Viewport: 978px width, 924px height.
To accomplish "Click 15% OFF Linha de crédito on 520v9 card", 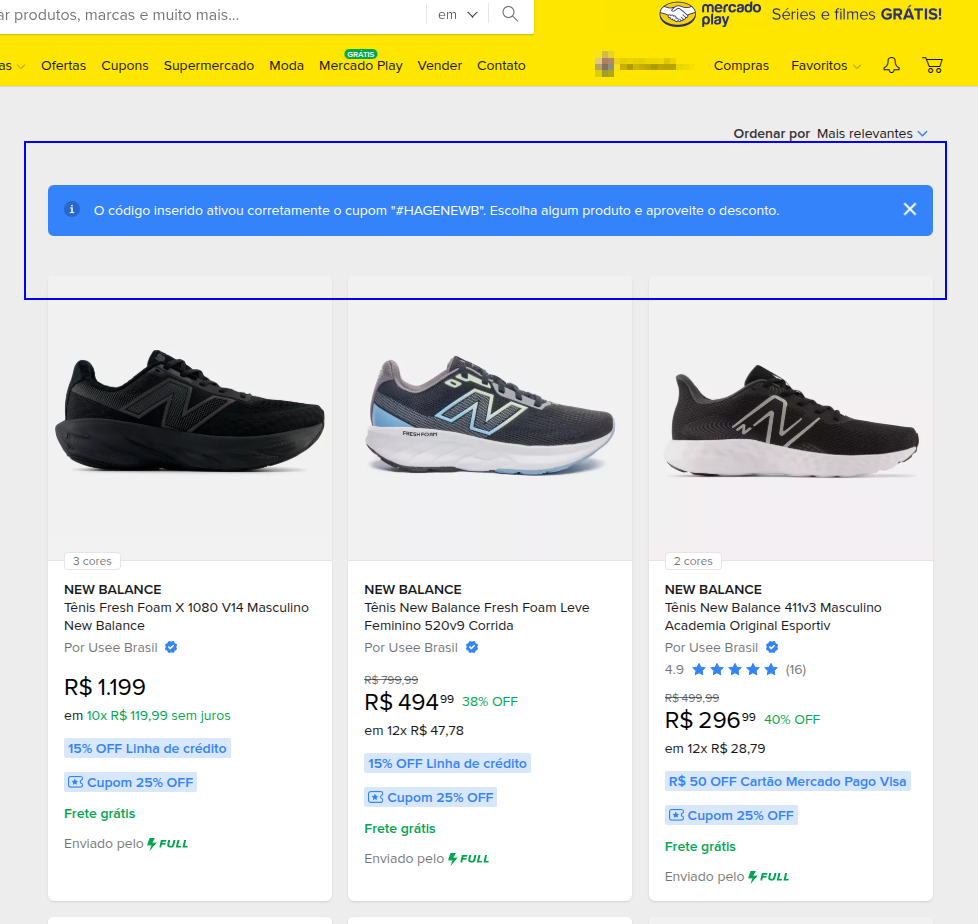I will 447,764.
